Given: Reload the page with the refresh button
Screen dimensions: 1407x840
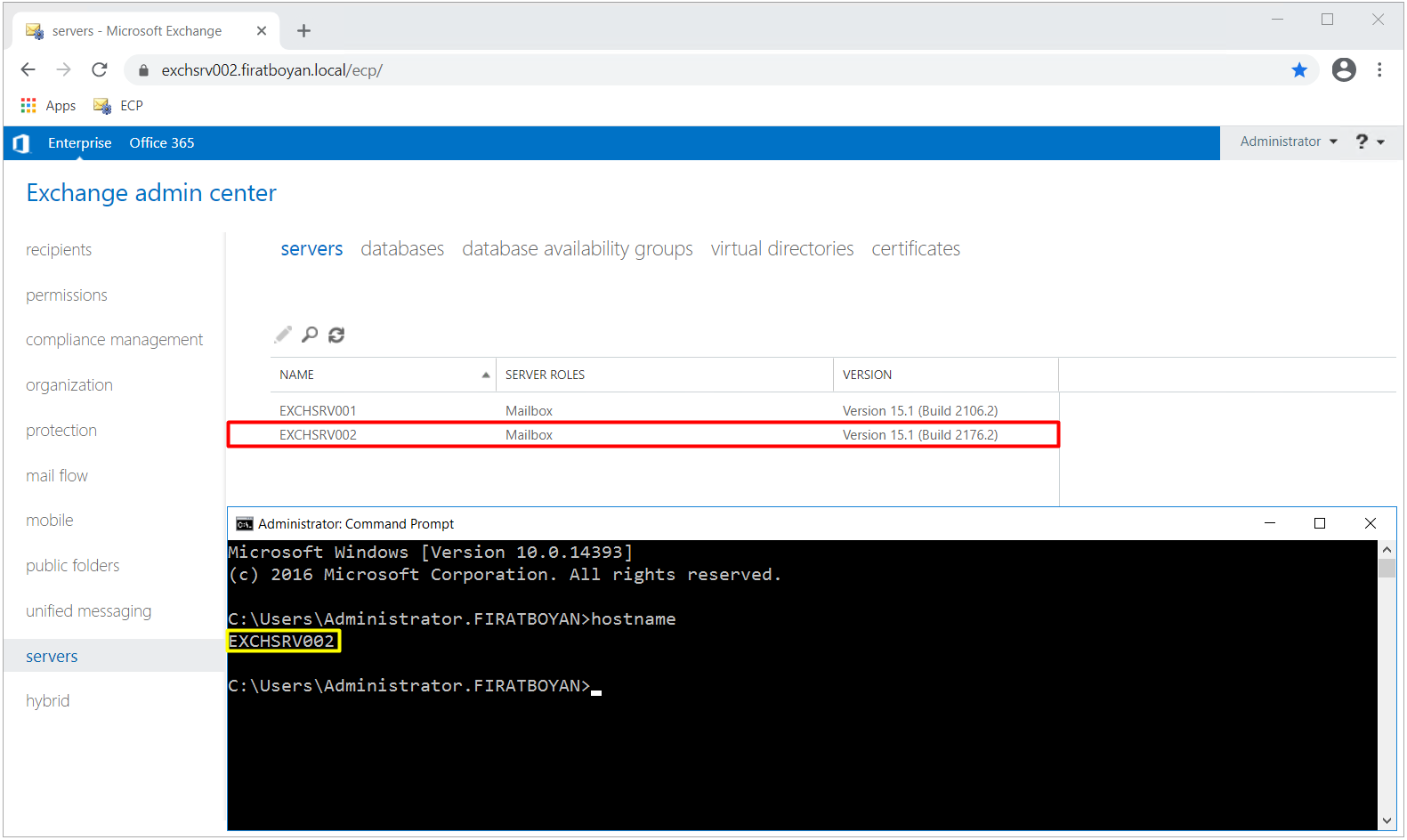Looking at the screenshot, I should click(x=100, y=69).
